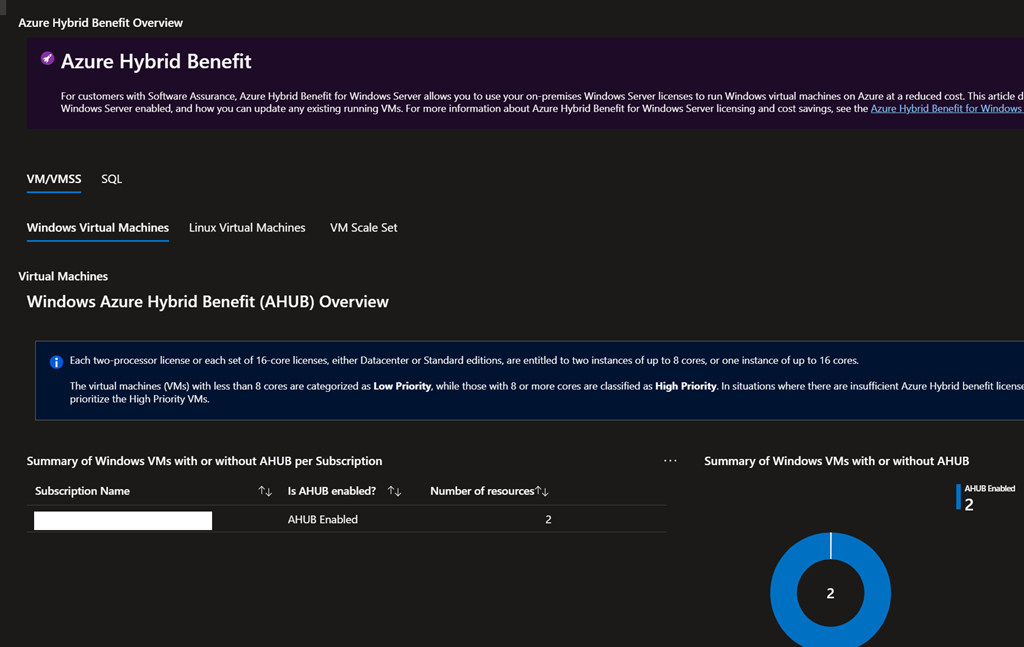Image resolution: width=1024 pixels, height=647 pixels.
Task: Click the Azure Hybrid Benefit Overview title
Action: [x=101, y=23]
